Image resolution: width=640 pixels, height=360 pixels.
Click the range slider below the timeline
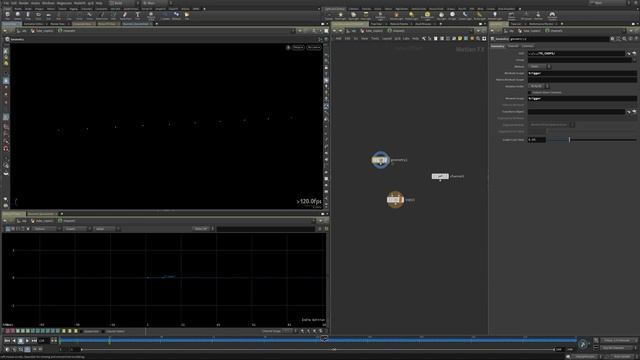click(318, 349)
